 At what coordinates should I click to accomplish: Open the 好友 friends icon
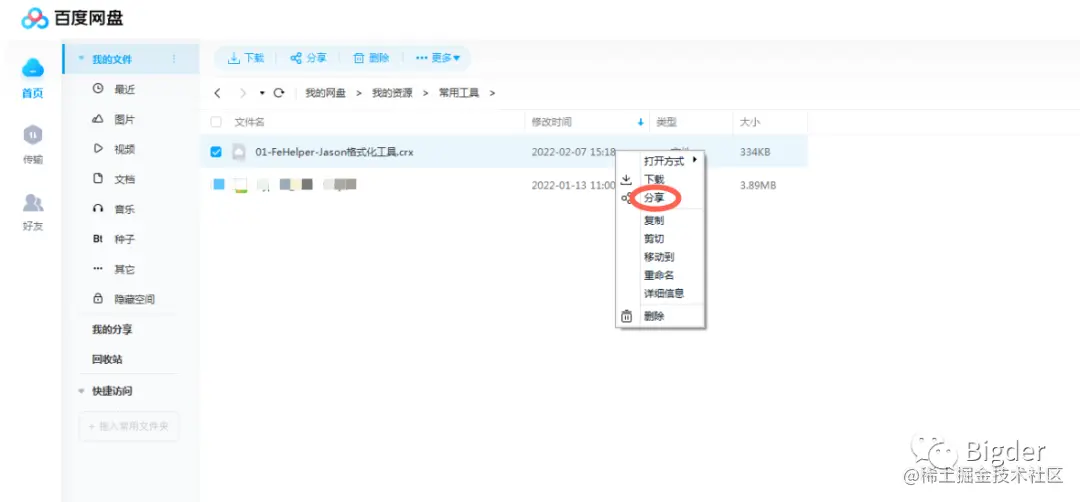click(x=32, y=202)
